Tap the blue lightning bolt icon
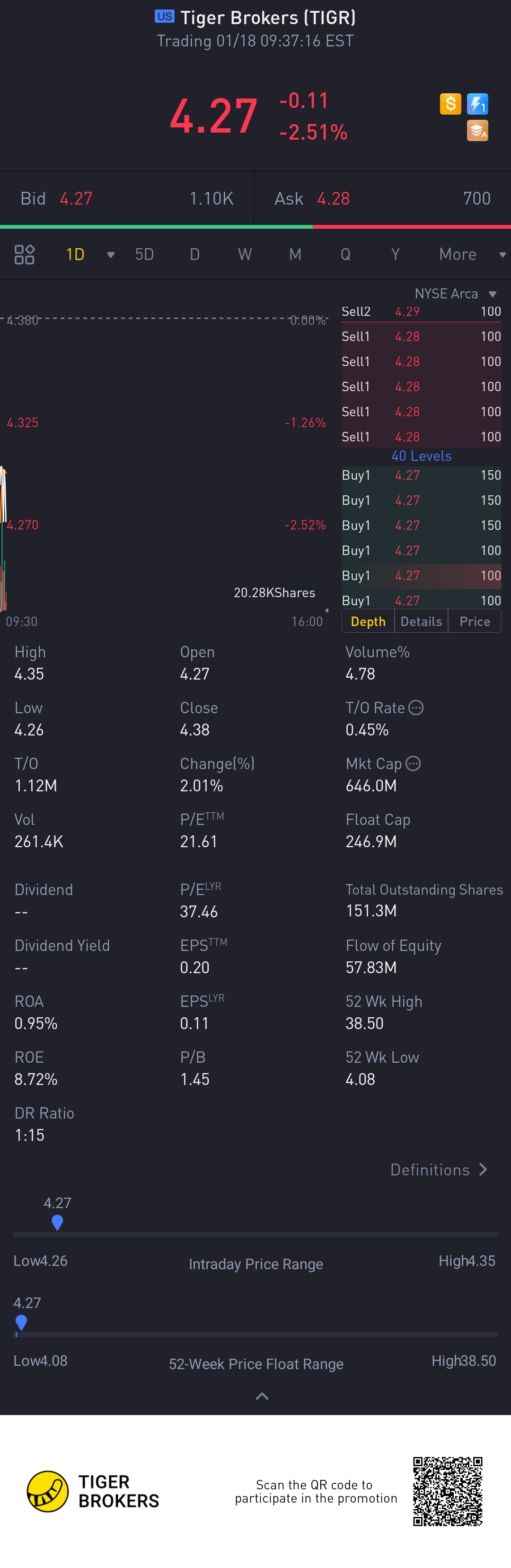 [477, 104]
